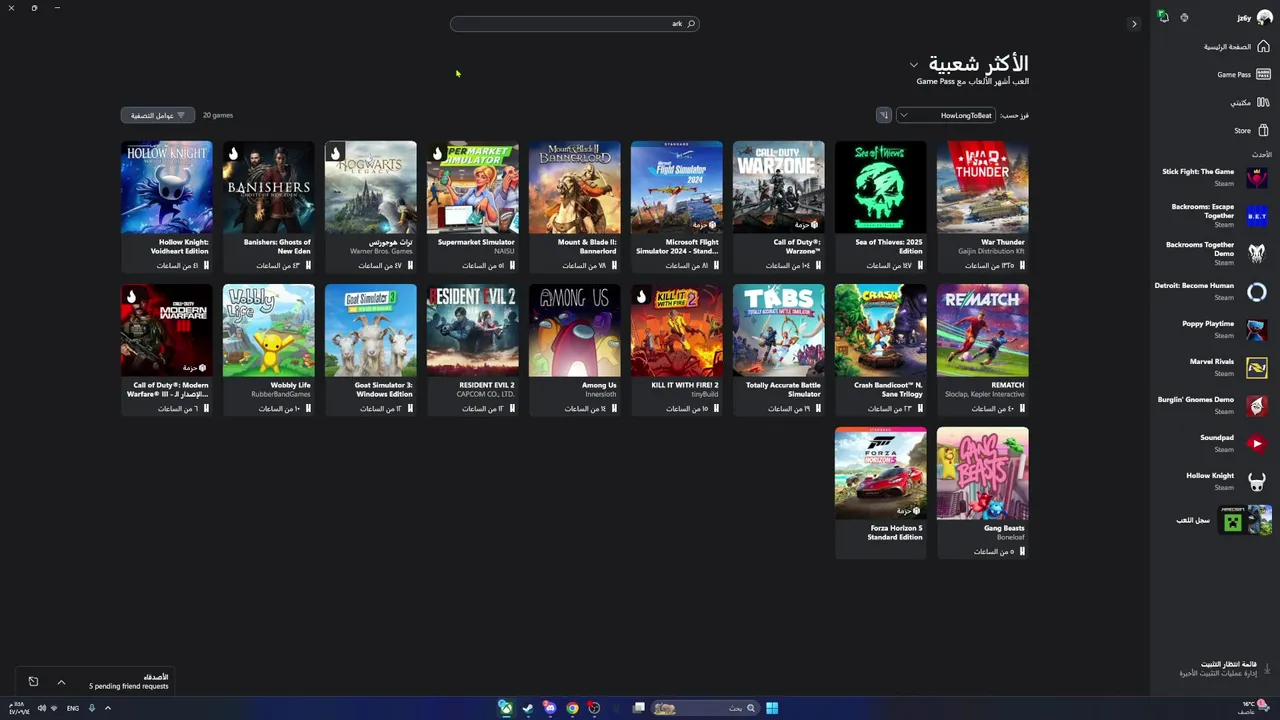Viewport: 1280px width, 720px height.
Task: Open the عوامل التصفية filters button
Action: (x=158, y=115)
